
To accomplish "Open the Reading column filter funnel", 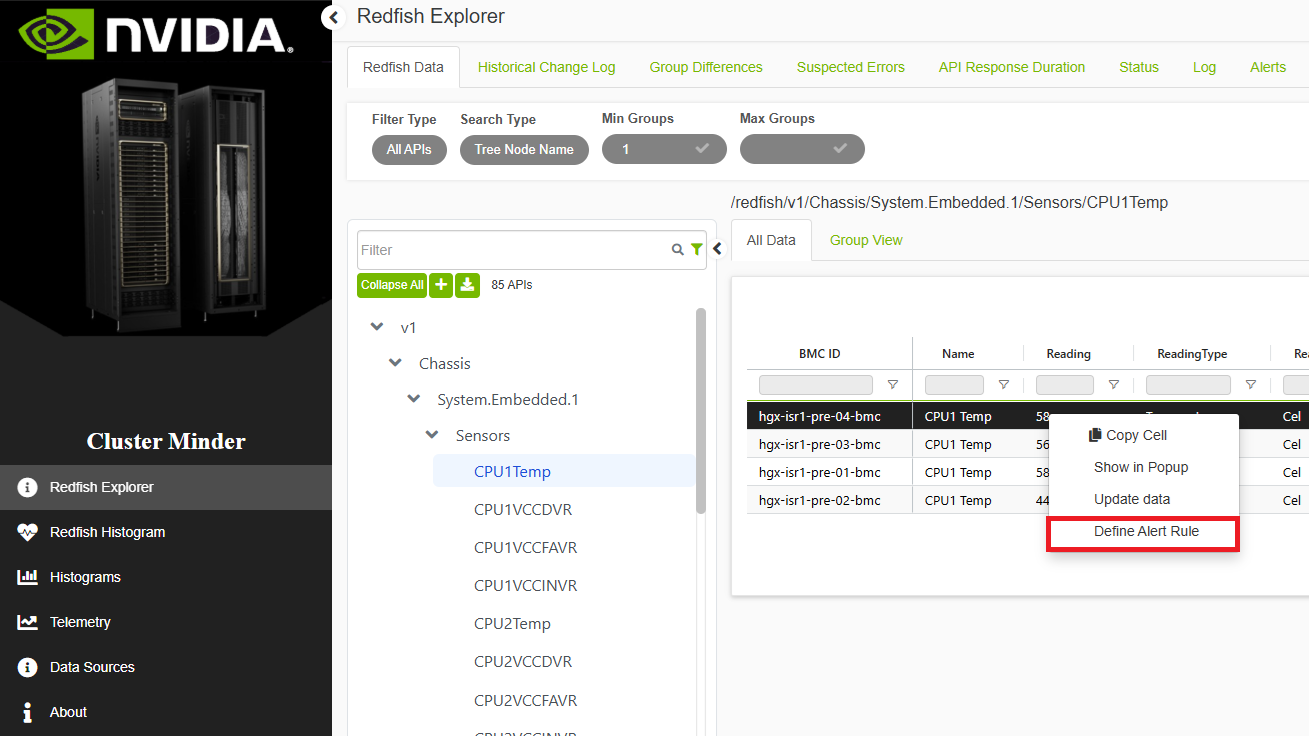I will (1114, 385).
